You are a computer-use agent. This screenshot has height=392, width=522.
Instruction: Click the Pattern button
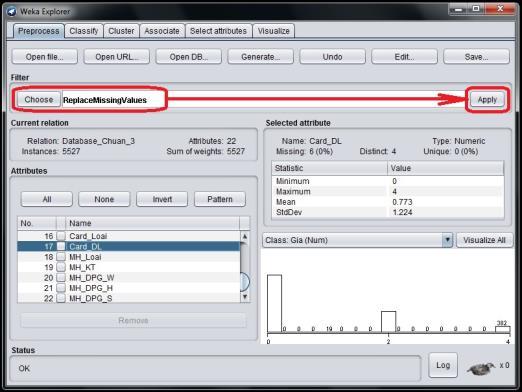tap(220, 199)
